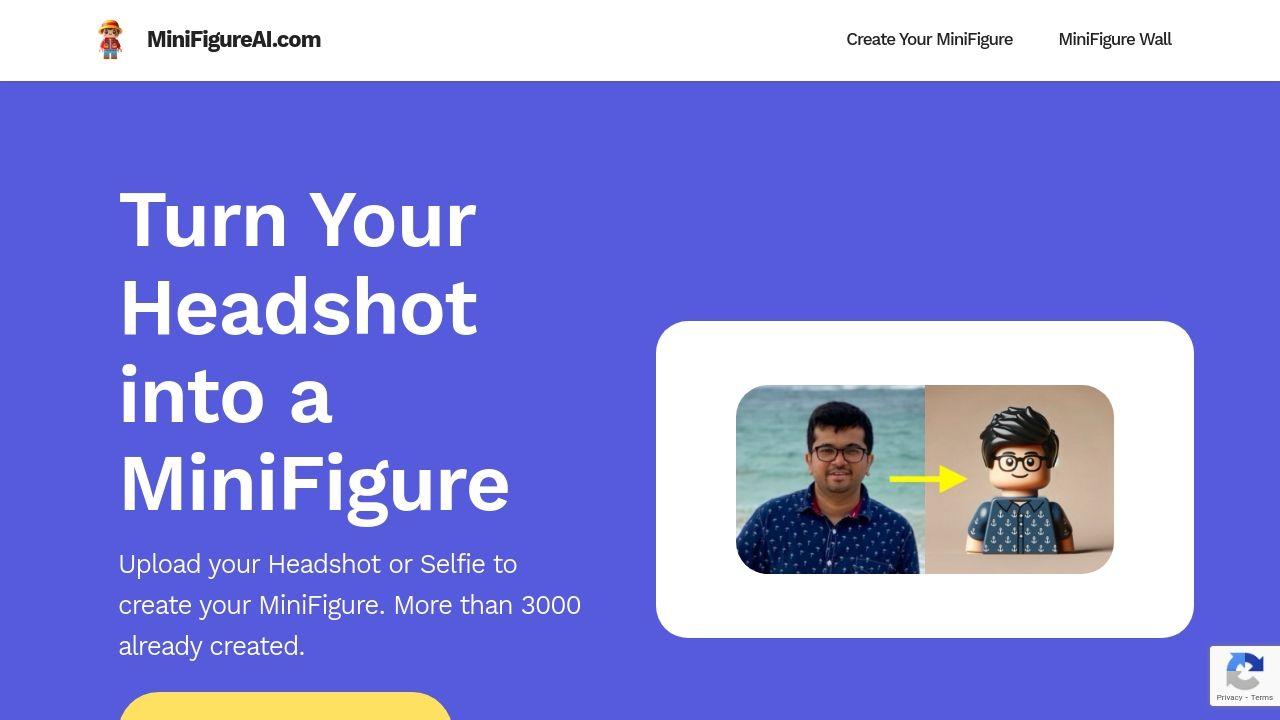Click the yellow arrow between the photos
1280x720 pixels.
click(927, 479)
